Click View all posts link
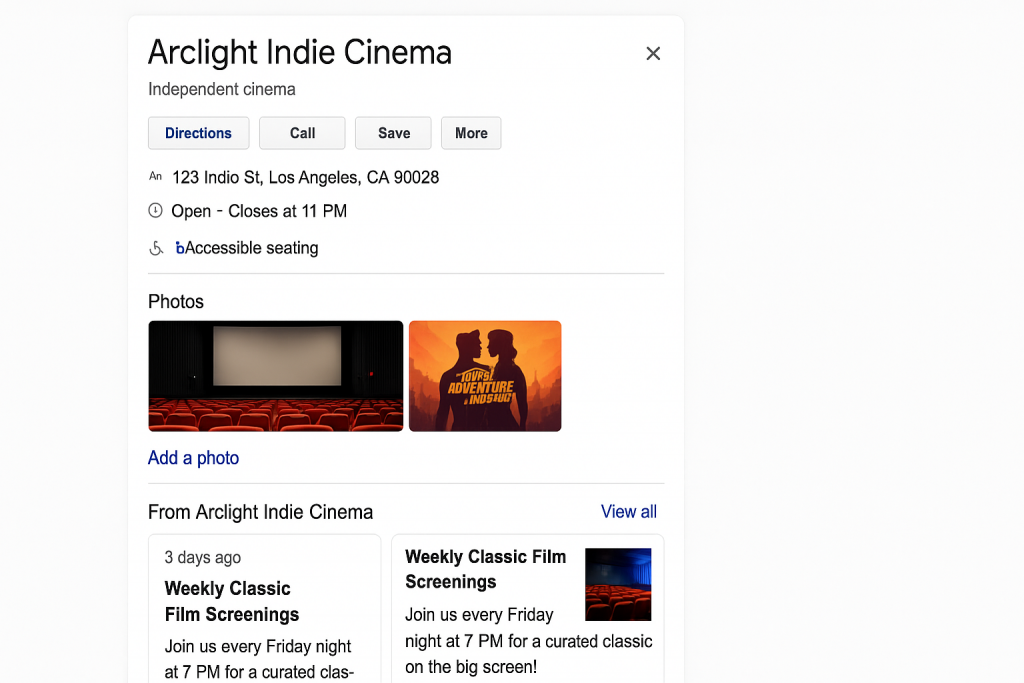The height and width of the screenshot is (683, 1024). (x=629, y=511)
